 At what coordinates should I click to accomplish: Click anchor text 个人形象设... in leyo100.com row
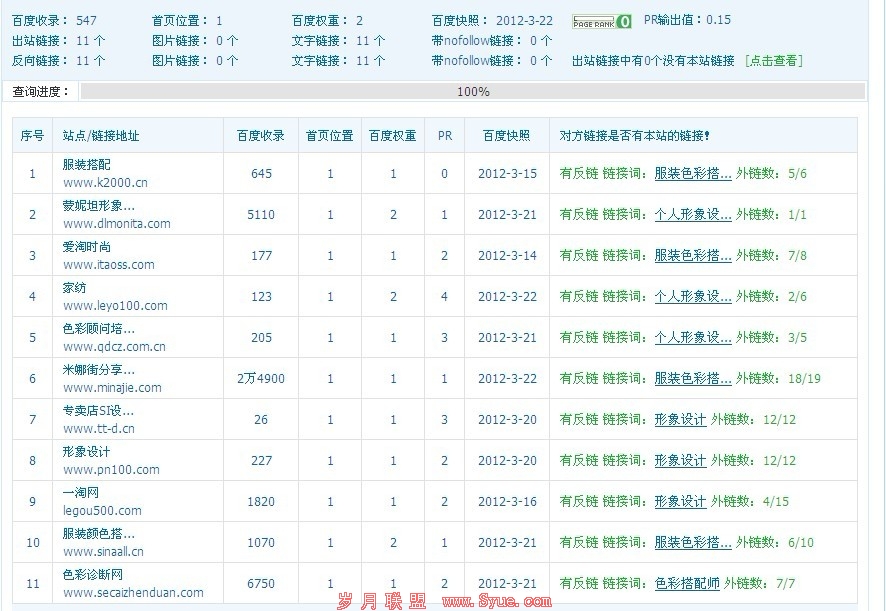coord(693,297)
